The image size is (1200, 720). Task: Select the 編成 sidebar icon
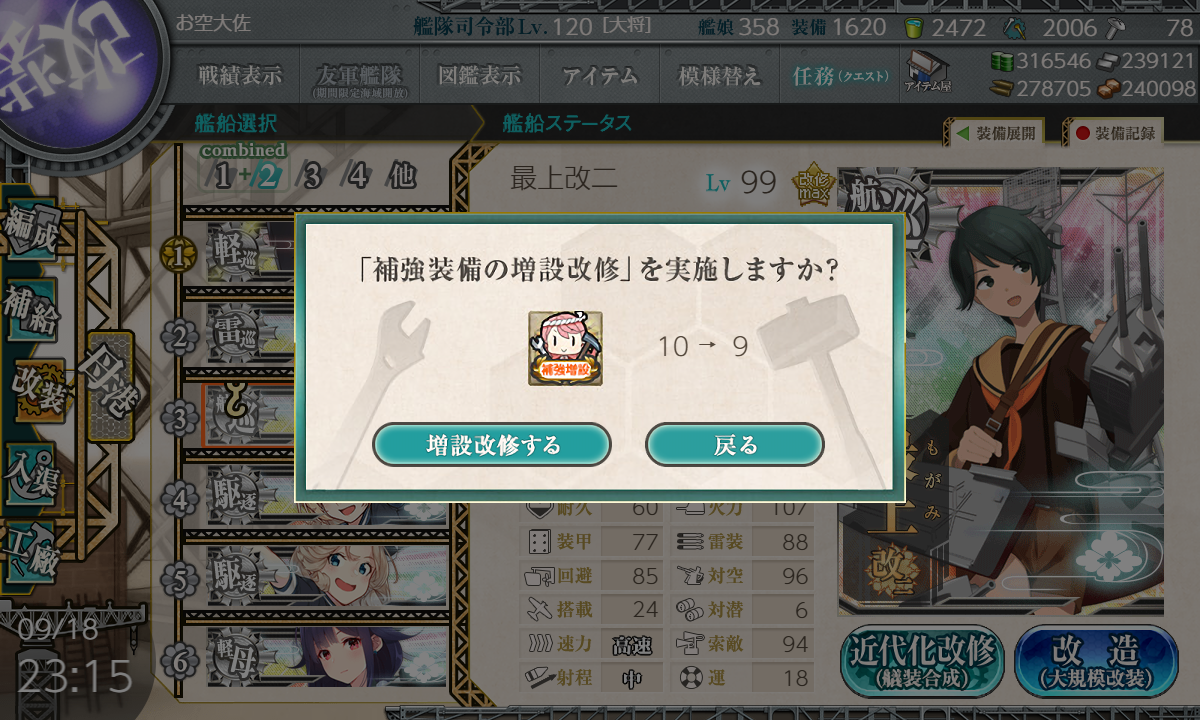(x=32, y=236)
